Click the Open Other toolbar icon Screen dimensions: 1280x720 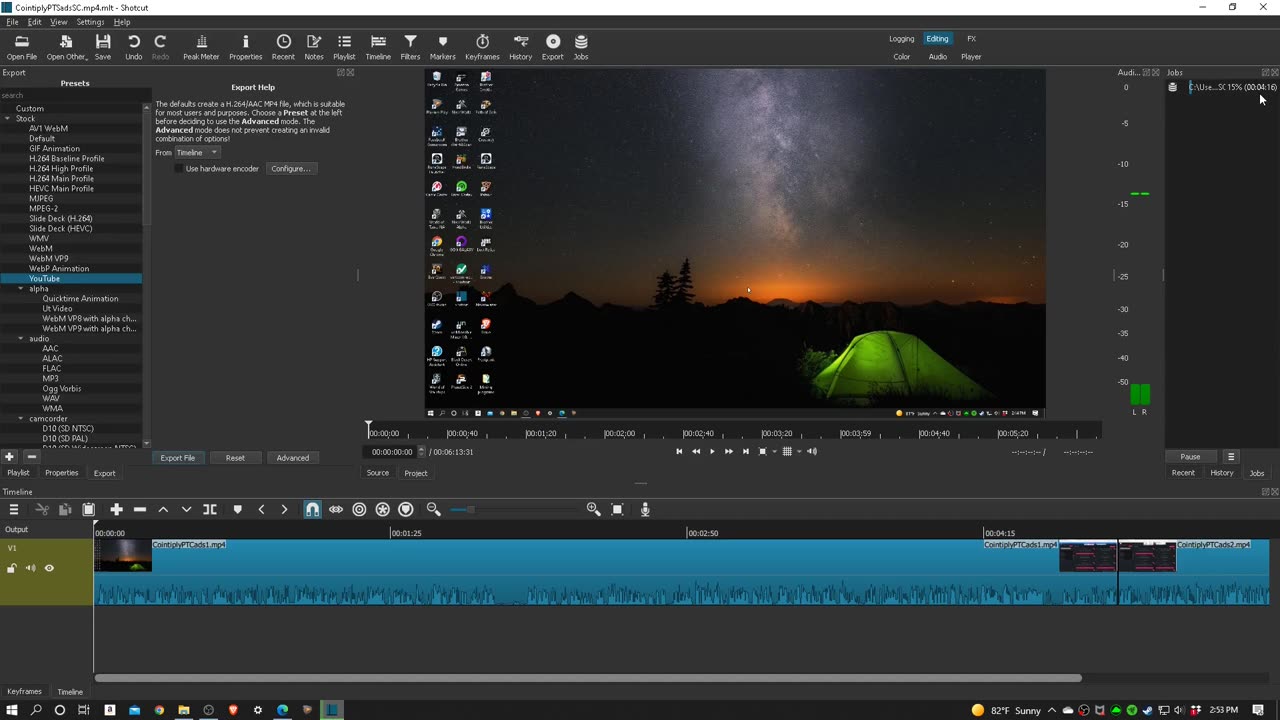click(x=66, y=46)
